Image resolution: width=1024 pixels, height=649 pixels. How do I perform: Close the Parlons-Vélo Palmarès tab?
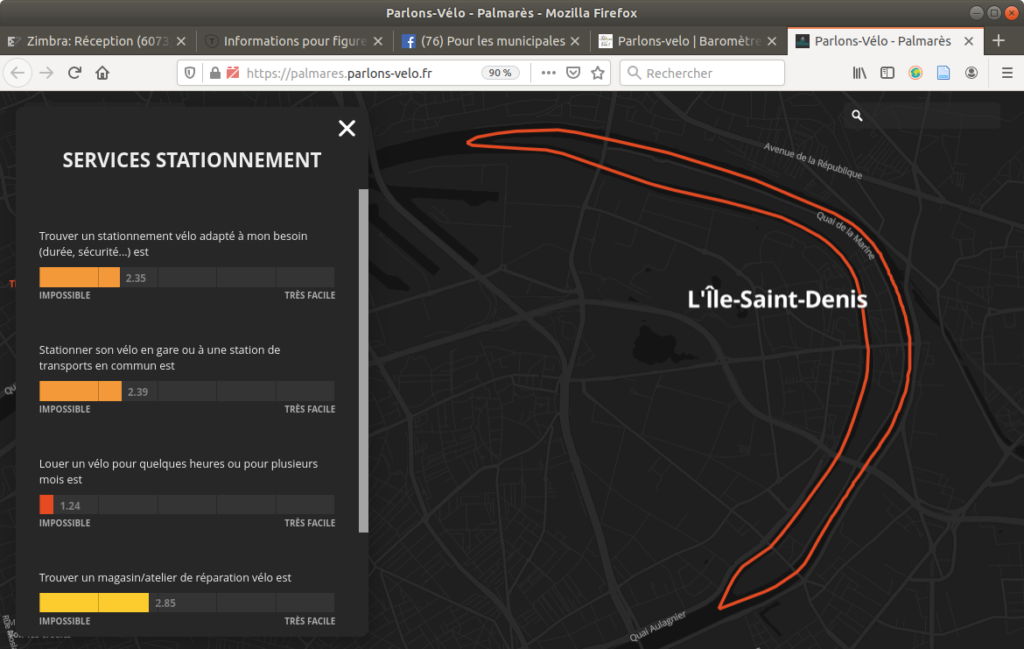pos(969,41)
